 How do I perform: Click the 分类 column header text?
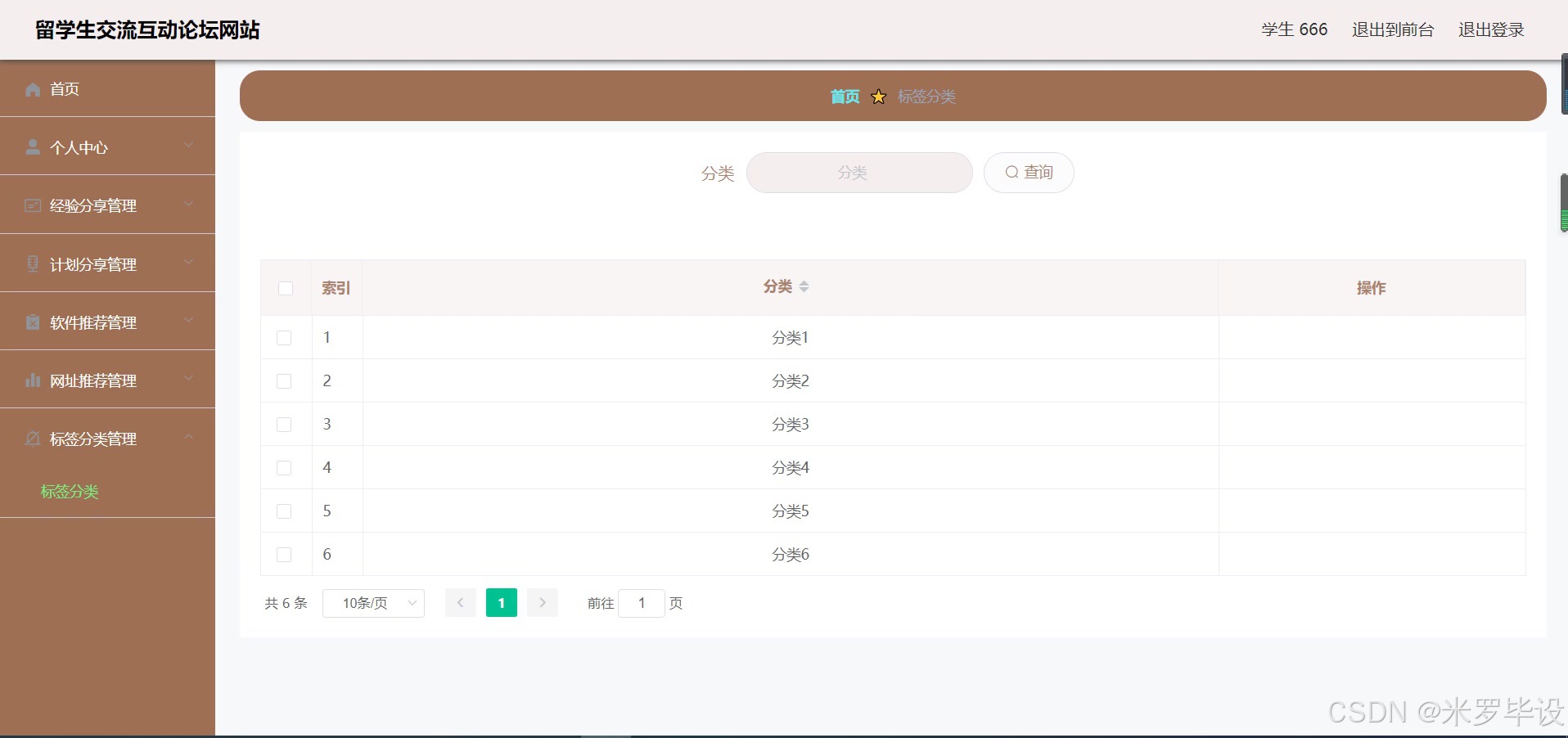(777, 286)
